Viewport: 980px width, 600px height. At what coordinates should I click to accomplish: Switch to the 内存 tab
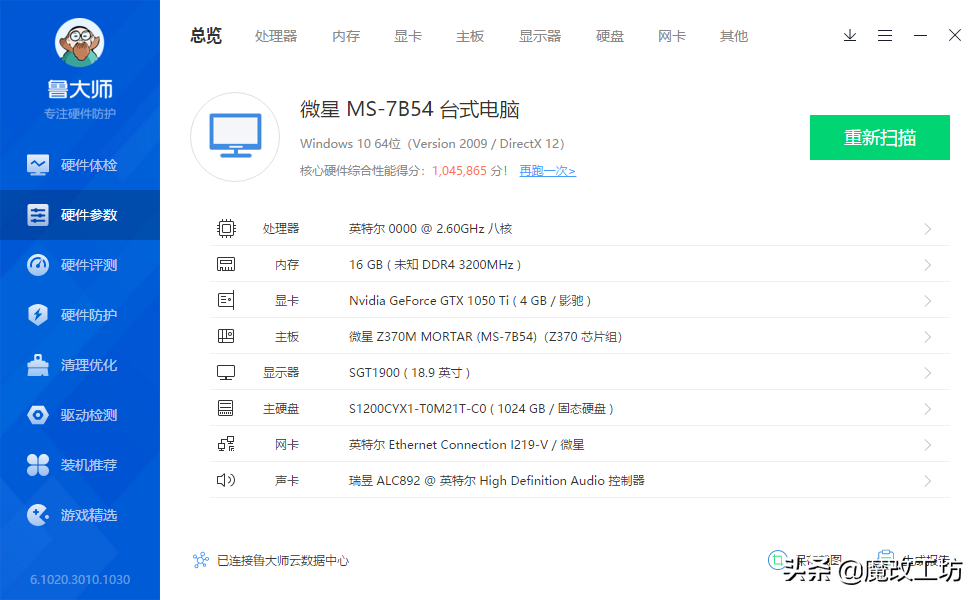346,36
